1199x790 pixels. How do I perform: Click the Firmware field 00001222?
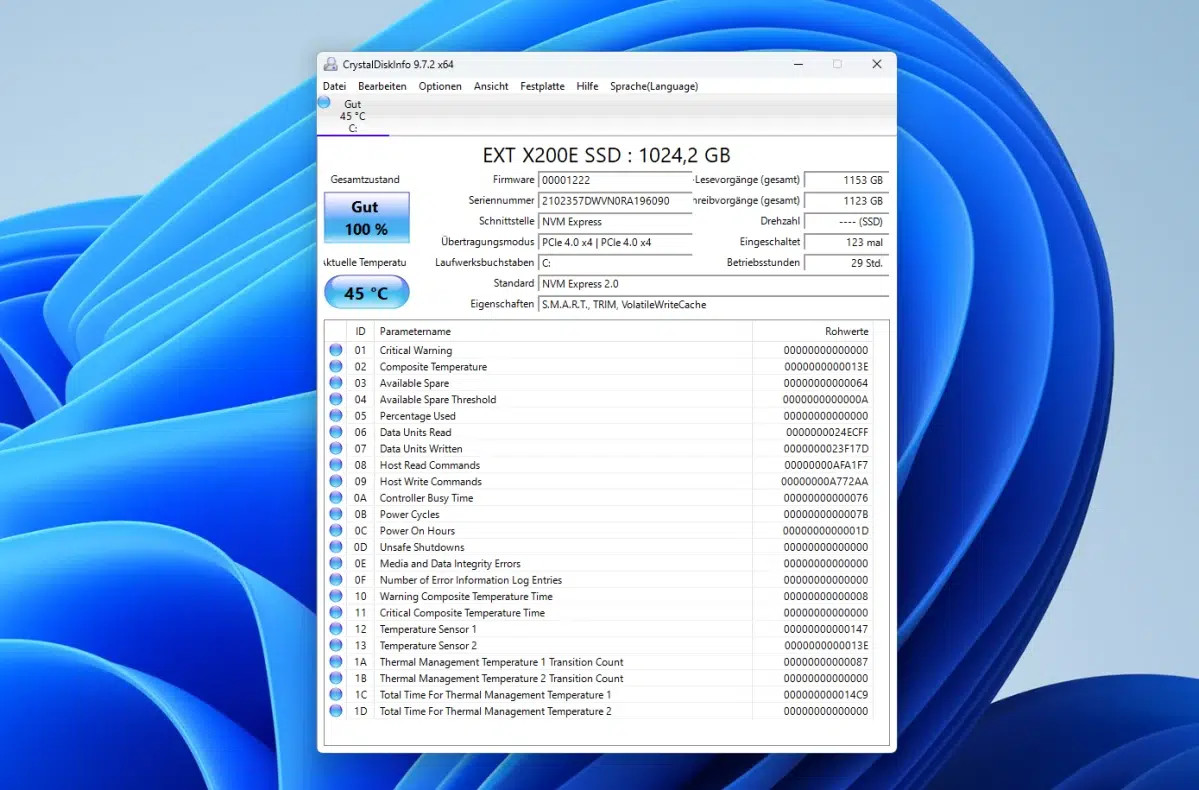(x=615, y=180)
